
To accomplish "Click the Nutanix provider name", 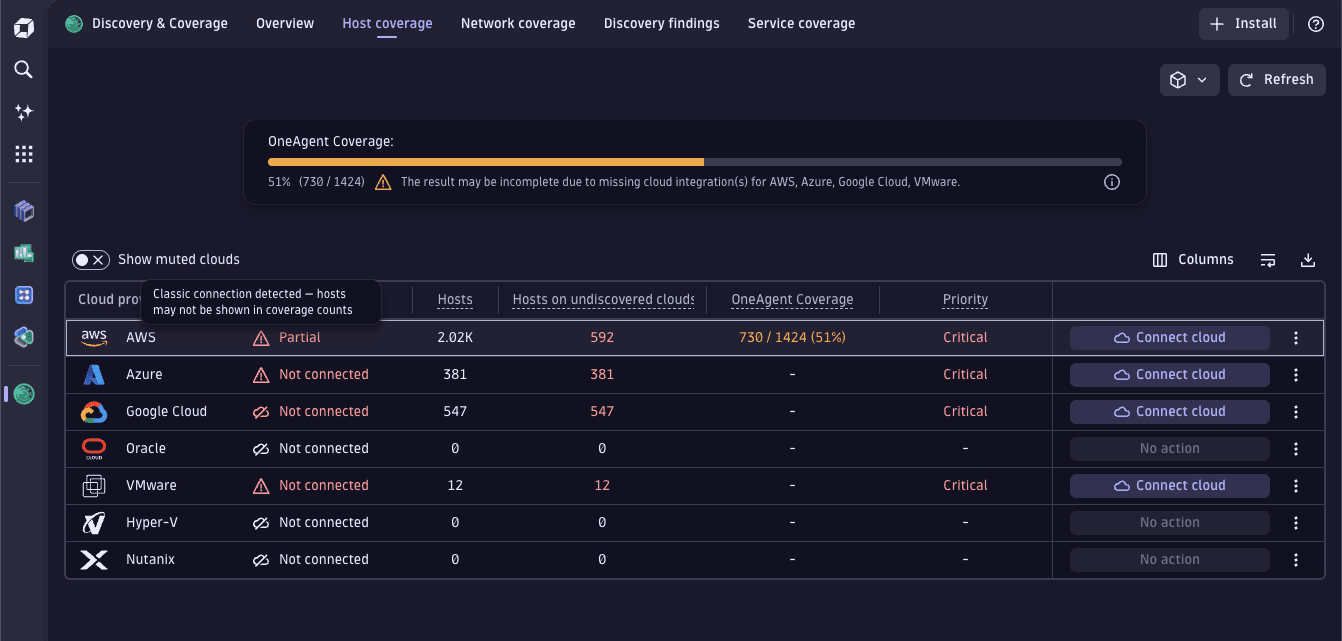I will coord(150,560).
